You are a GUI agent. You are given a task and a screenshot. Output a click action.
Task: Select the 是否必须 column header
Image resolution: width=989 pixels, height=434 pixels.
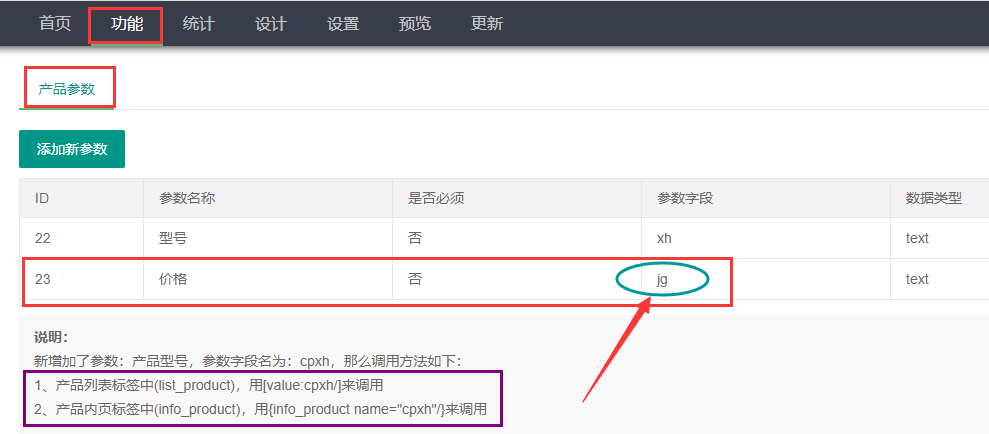(x=436, y=198)
